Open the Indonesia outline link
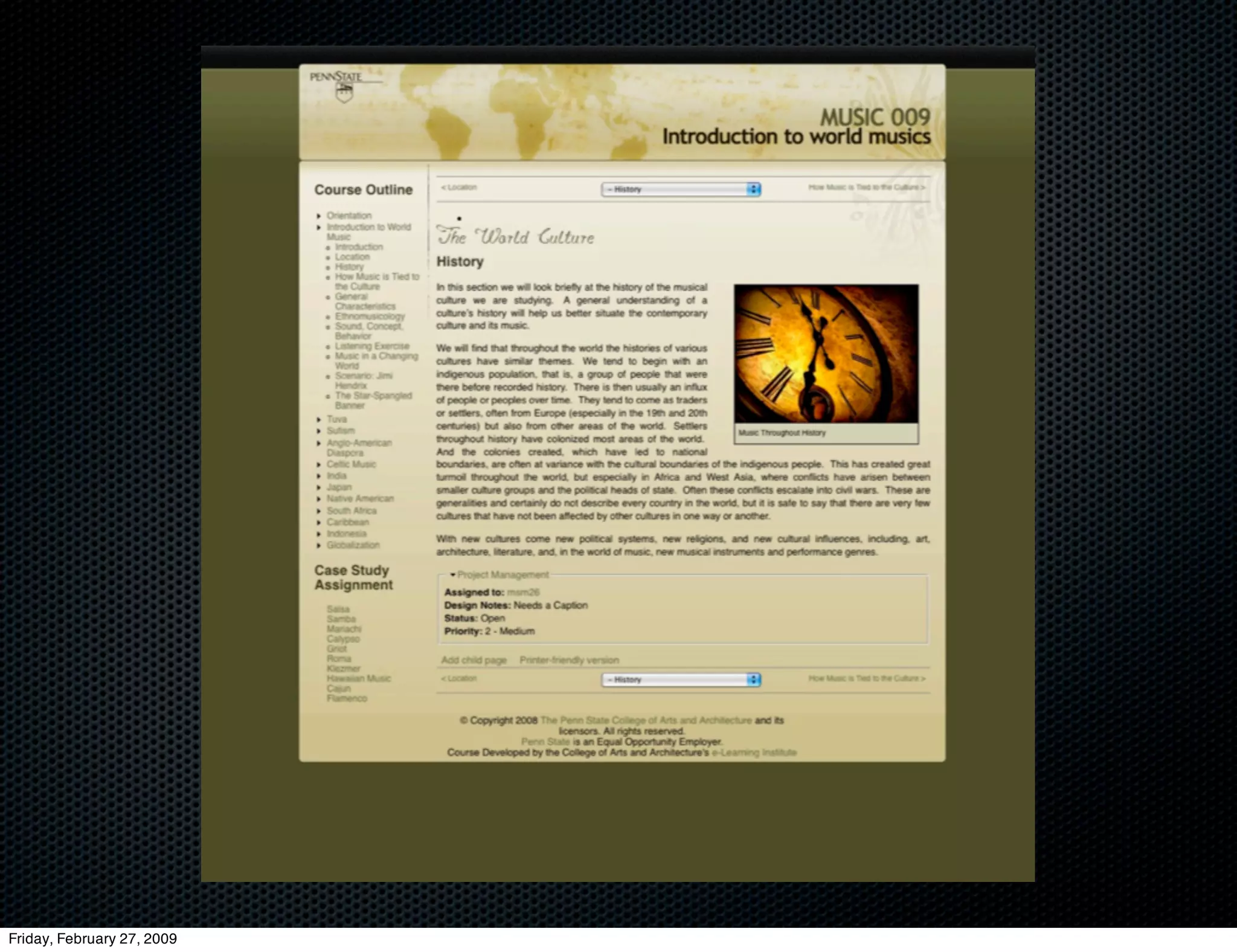This screenshot has width=1237, height=952. (347, 533)
